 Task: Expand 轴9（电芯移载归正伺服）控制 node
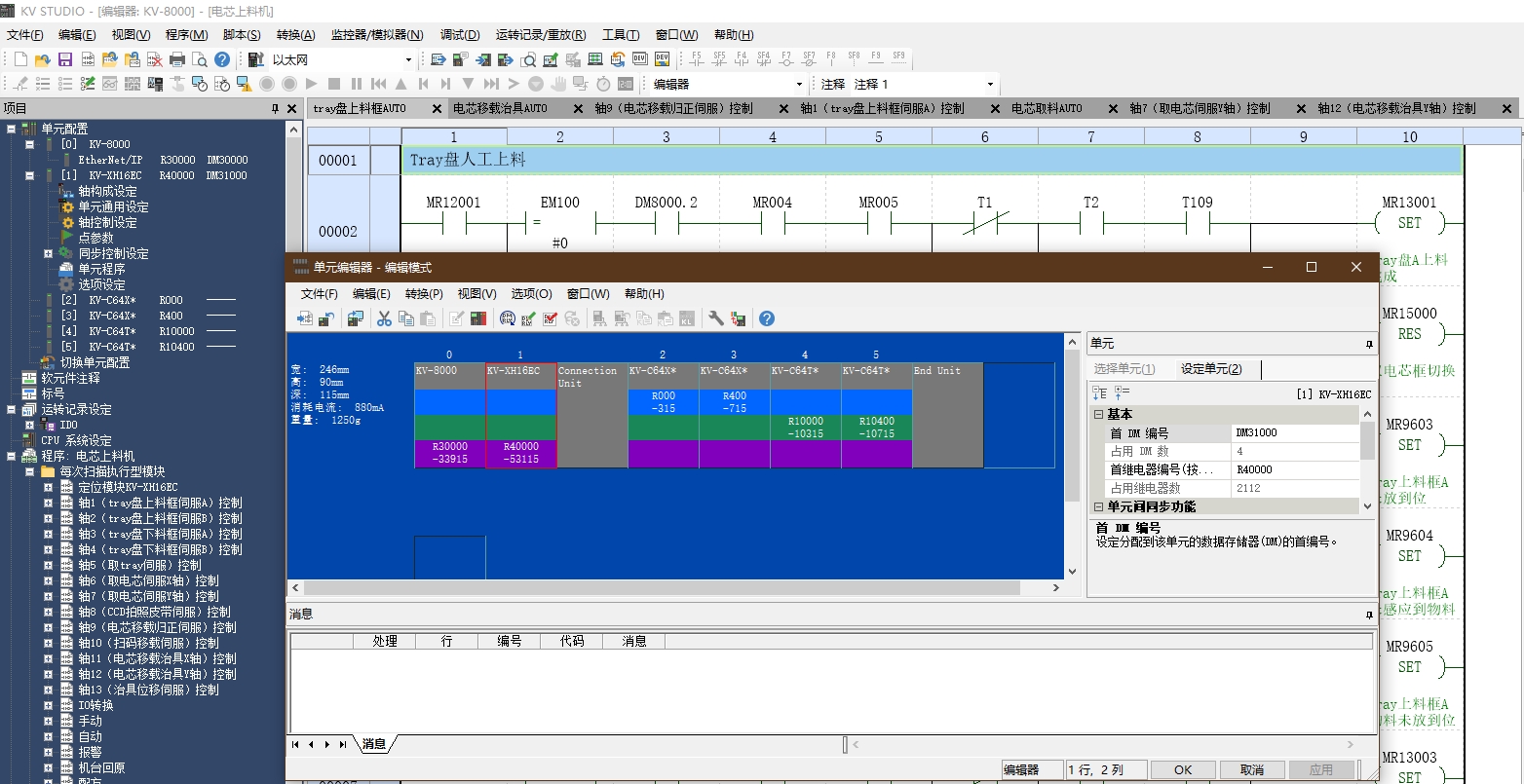tap(48, 627)
